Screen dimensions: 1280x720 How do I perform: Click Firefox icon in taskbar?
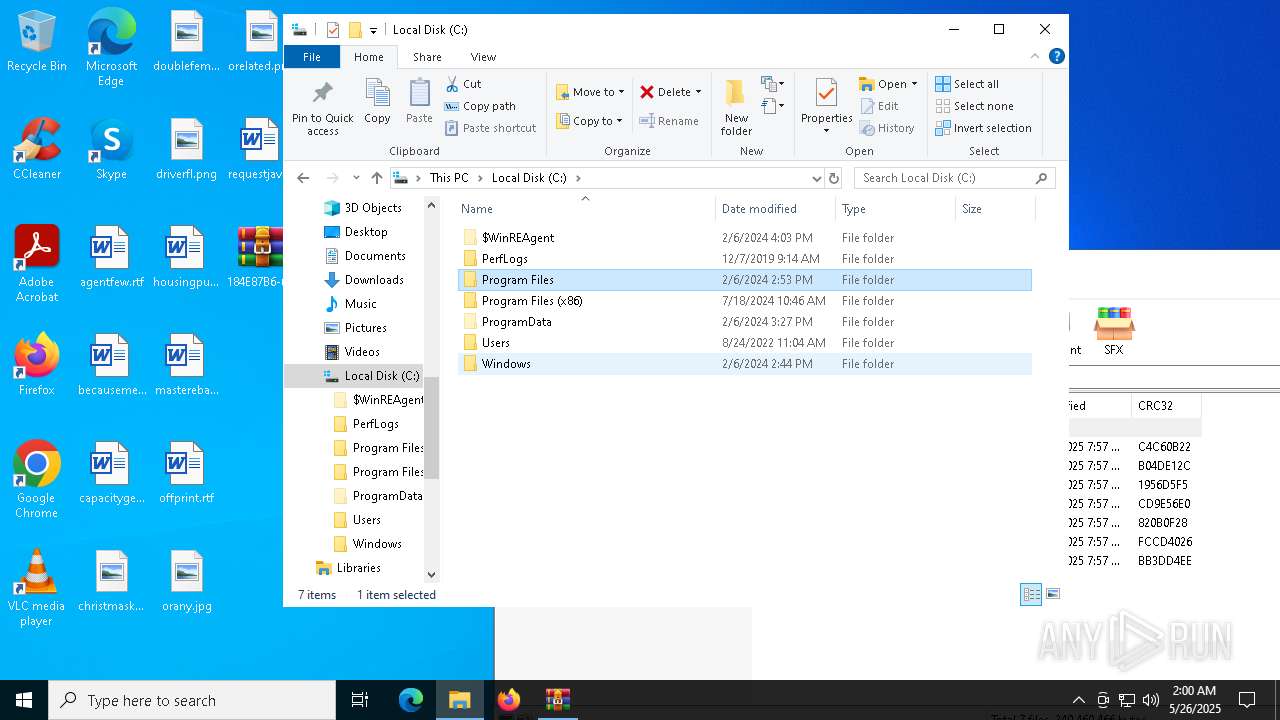coord(509,699)
